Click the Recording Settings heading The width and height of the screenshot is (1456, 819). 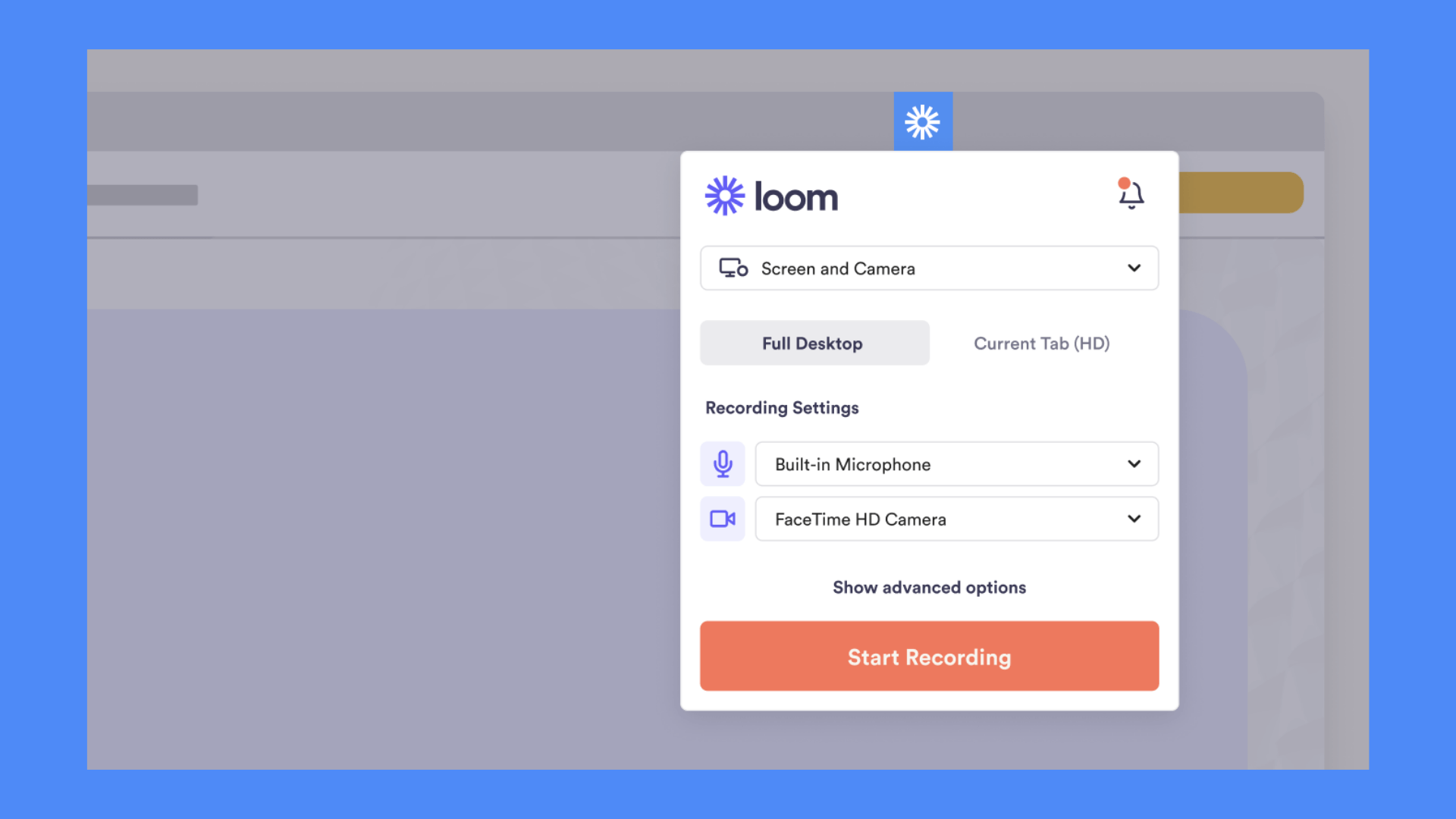tap(782, 408)
